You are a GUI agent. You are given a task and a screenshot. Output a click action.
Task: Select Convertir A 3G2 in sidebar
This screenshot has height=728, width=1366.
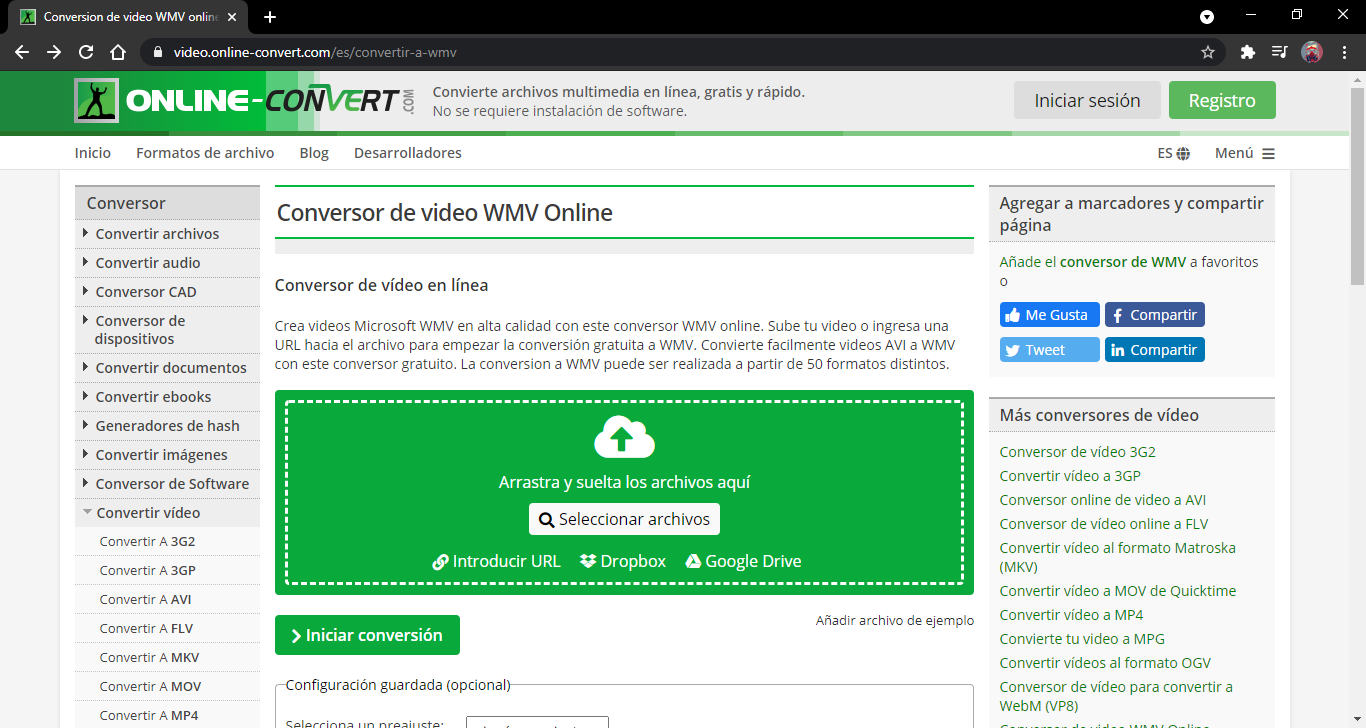coord(147,542)
